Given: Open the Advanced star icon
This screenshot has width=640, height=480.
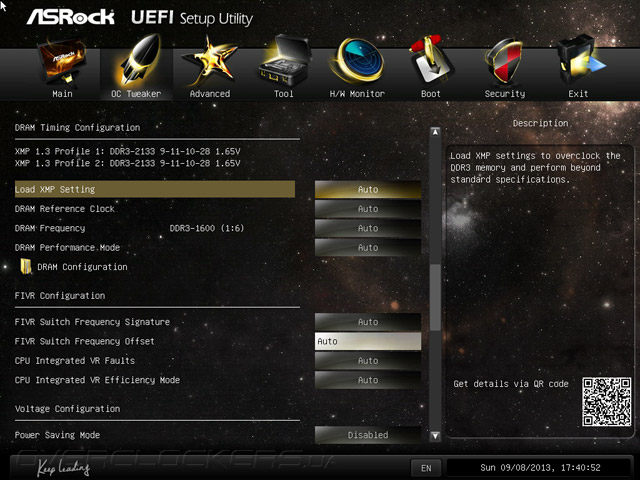Looking at the screenshot, I should click(x=210, y=61).
